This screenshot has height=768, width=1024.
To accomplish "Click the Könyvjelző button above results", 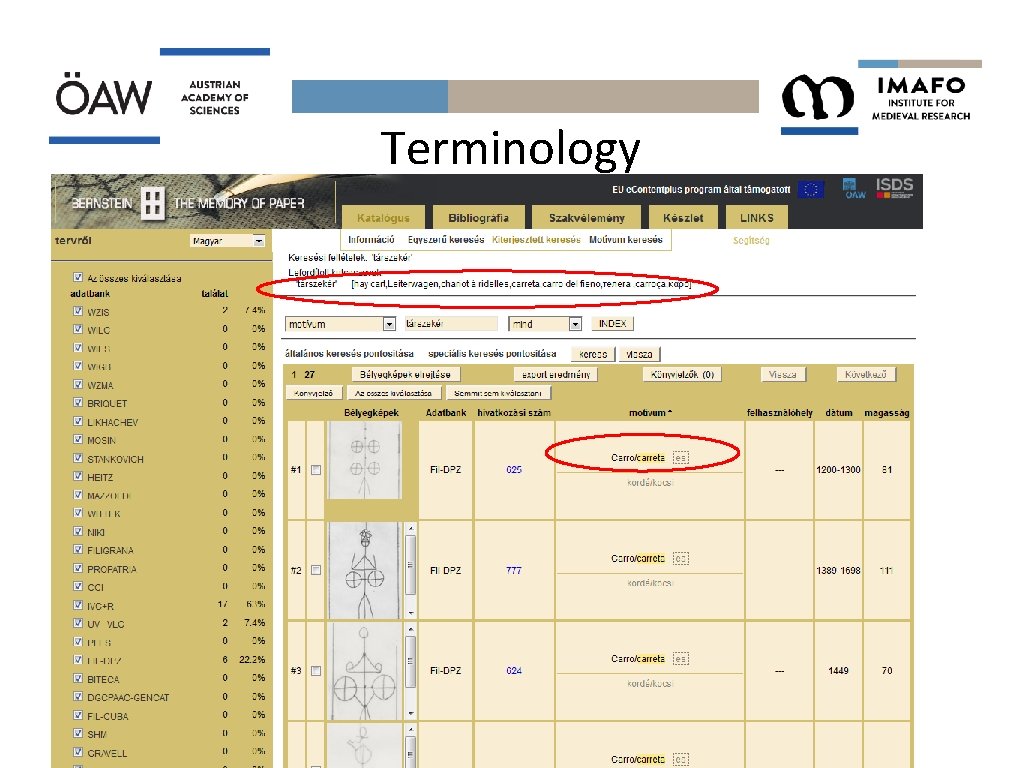I will [x=313, y=393].
